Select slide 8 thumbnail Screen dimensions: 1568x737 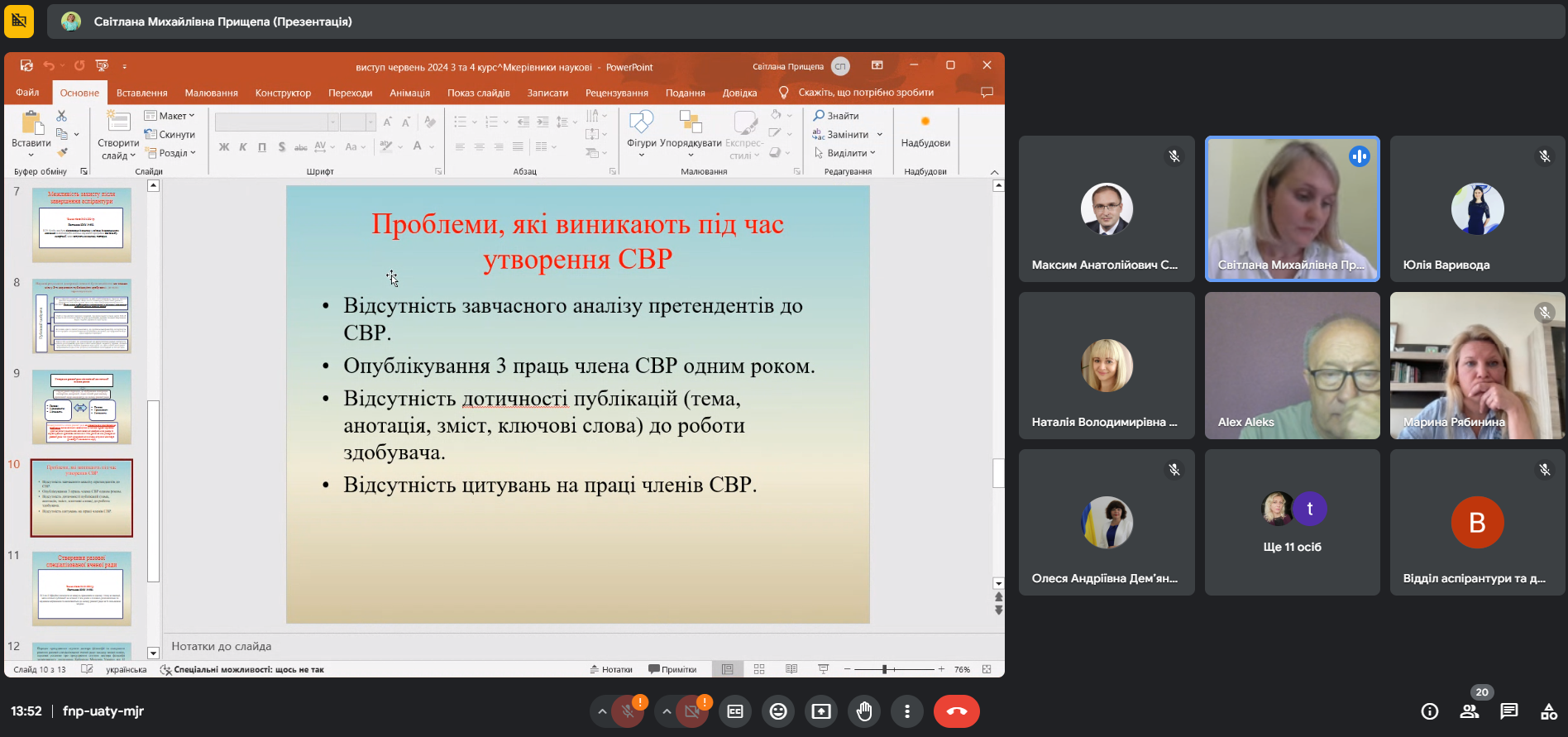[82, 316]
